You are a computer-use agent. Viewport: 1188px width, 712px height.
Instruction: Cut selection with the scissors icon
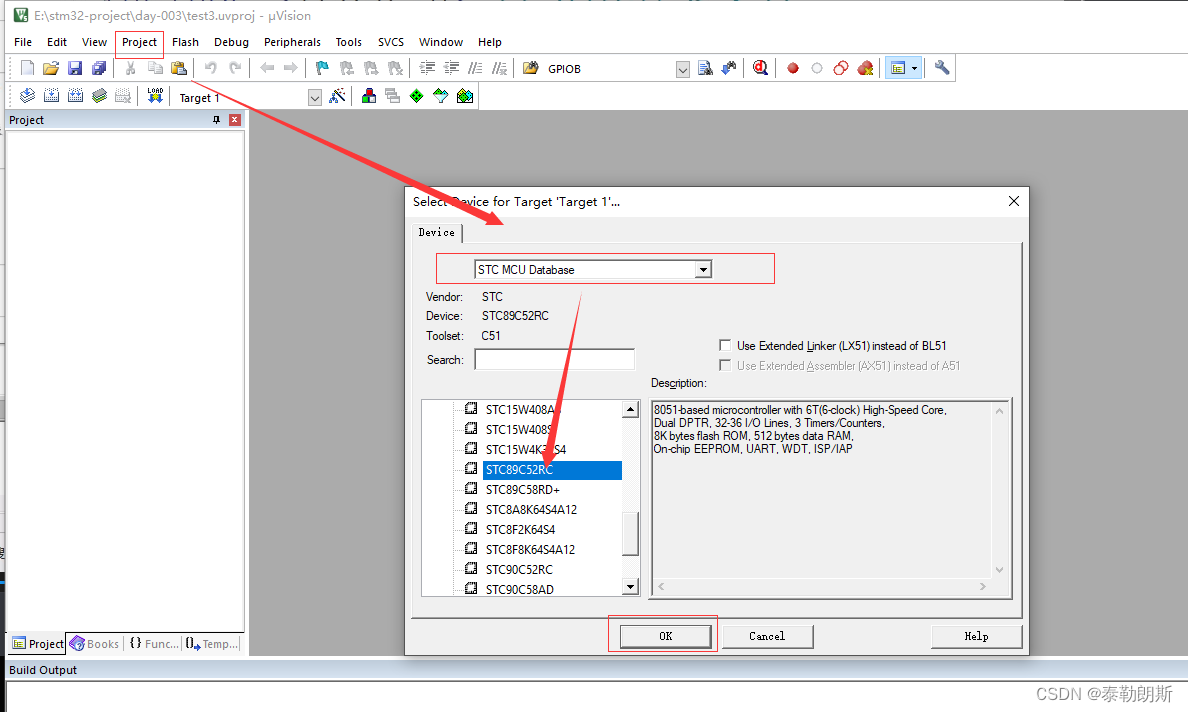(x=130, y=68)
